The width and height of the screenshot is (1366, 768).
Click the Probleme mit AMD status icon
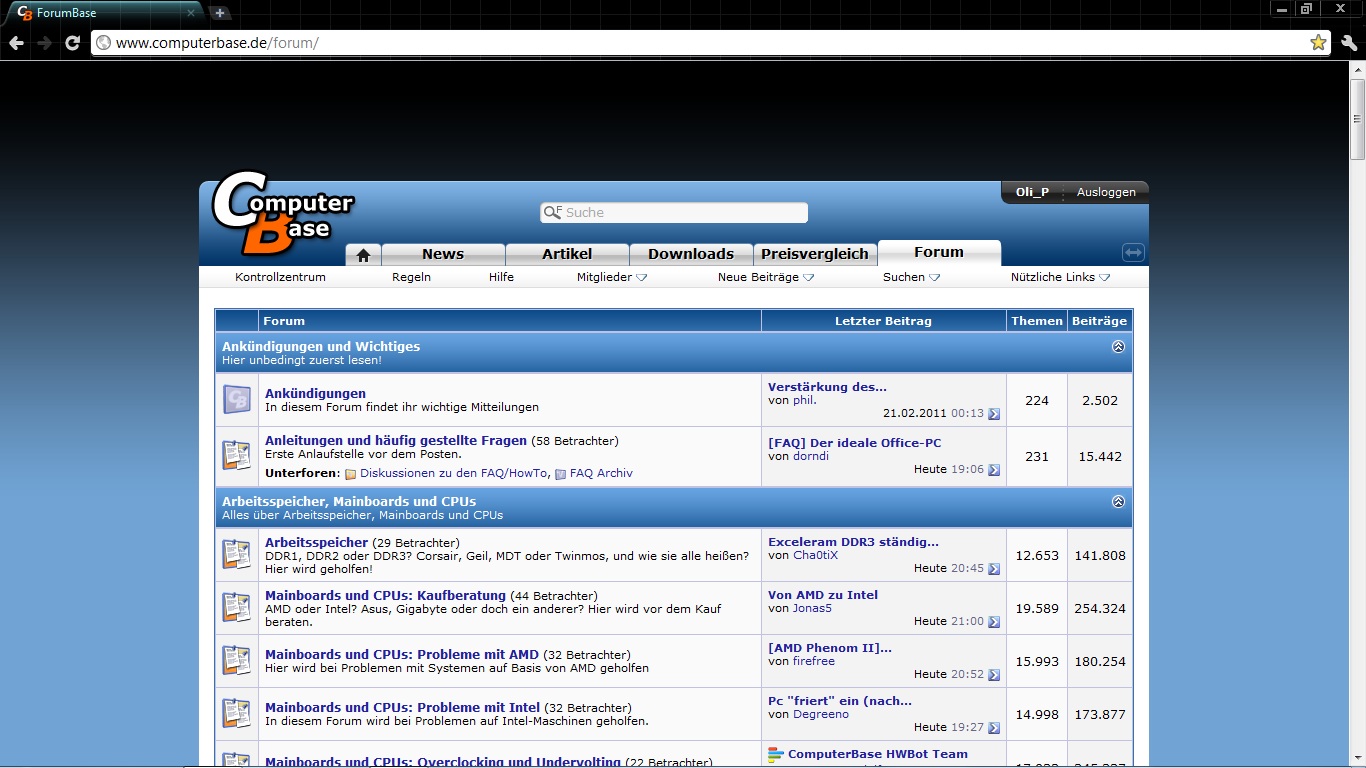pos(237,660)
